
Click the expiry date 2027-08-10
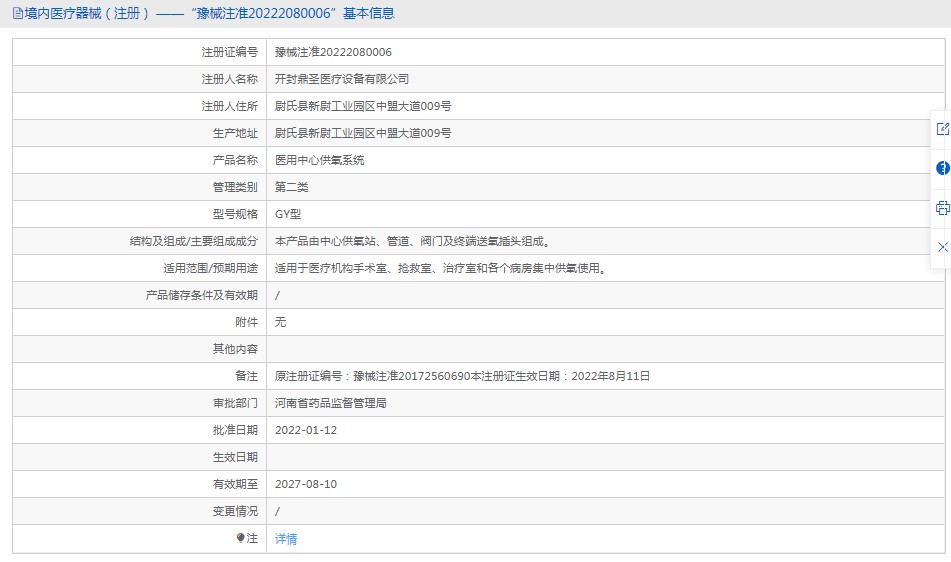(x=306, y=484)
